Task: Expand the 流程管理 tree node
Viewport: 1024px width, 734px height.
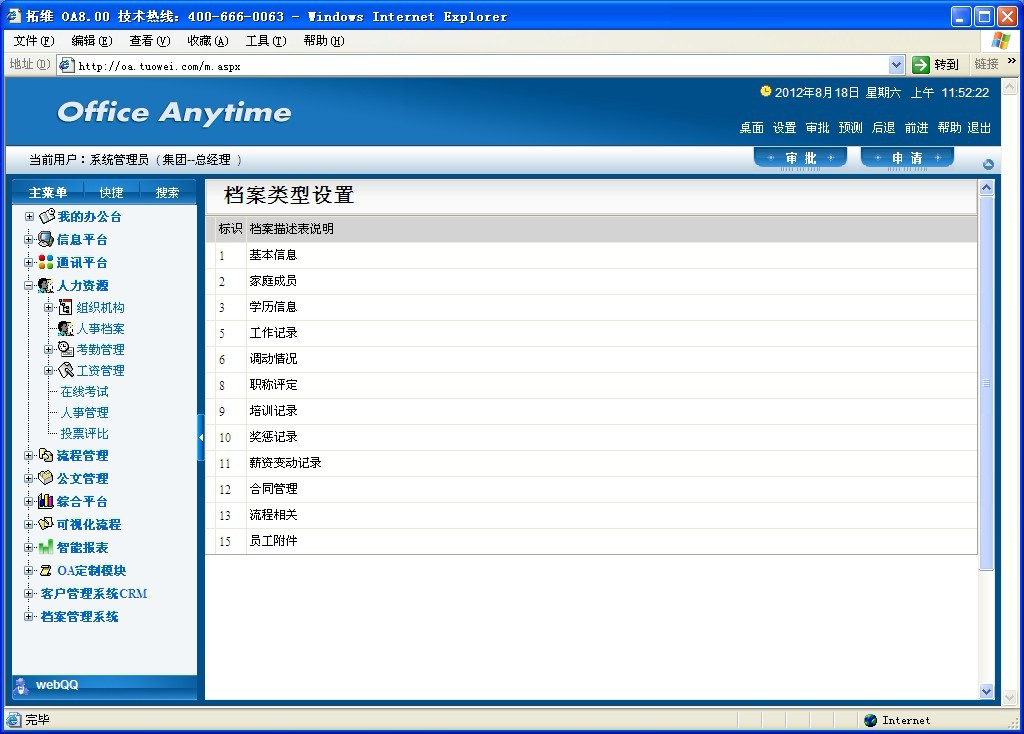Action: point(29,455)
